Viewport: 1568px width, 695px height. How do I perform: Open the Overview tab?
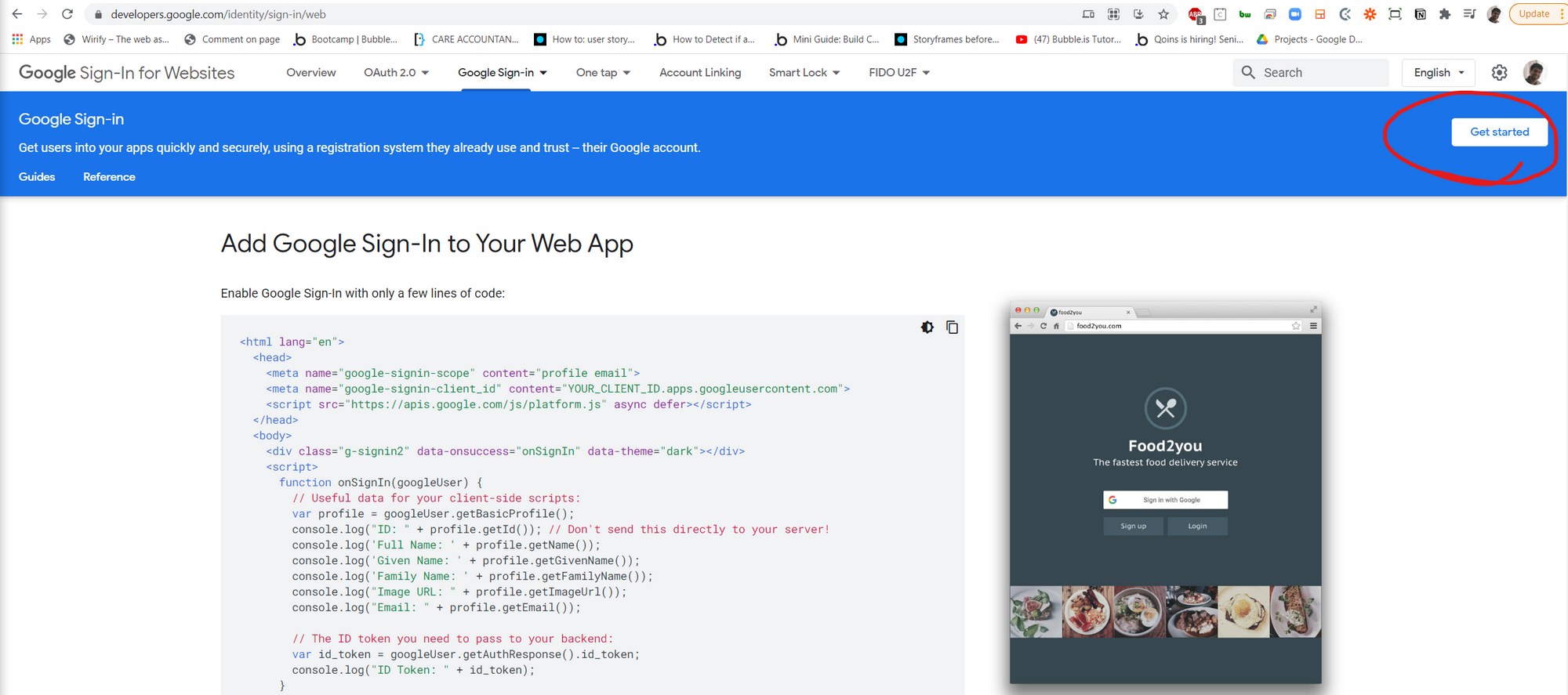pyautogui.click(x=310, y=73)
